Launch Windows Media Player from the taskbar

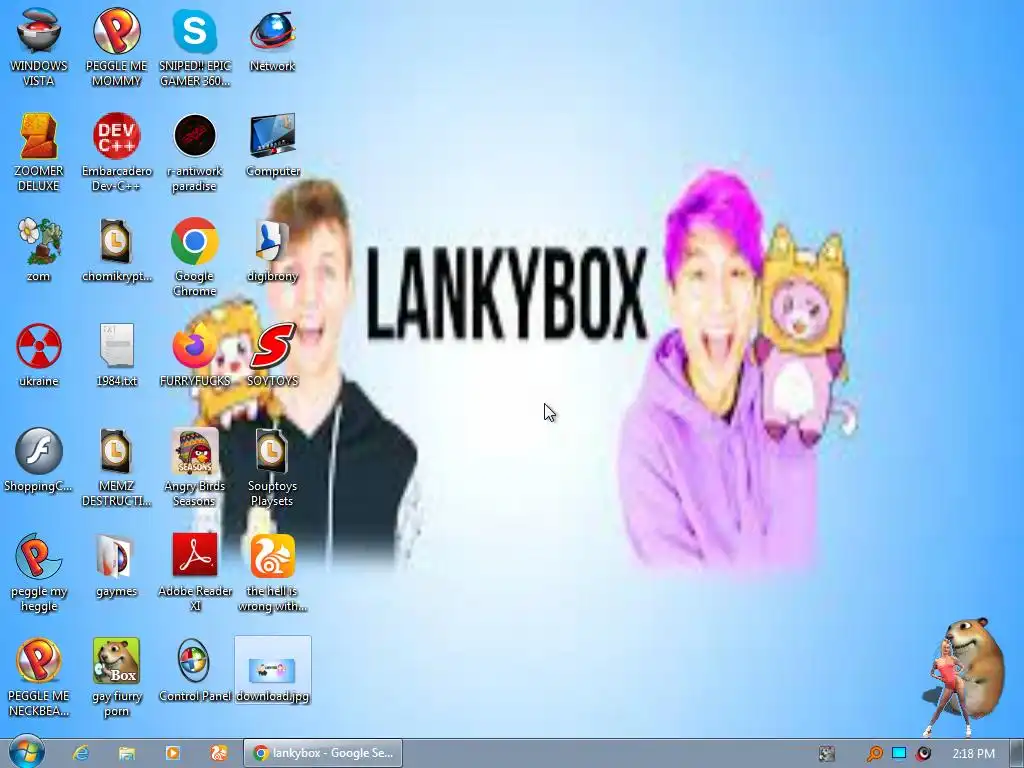point(172,753)
